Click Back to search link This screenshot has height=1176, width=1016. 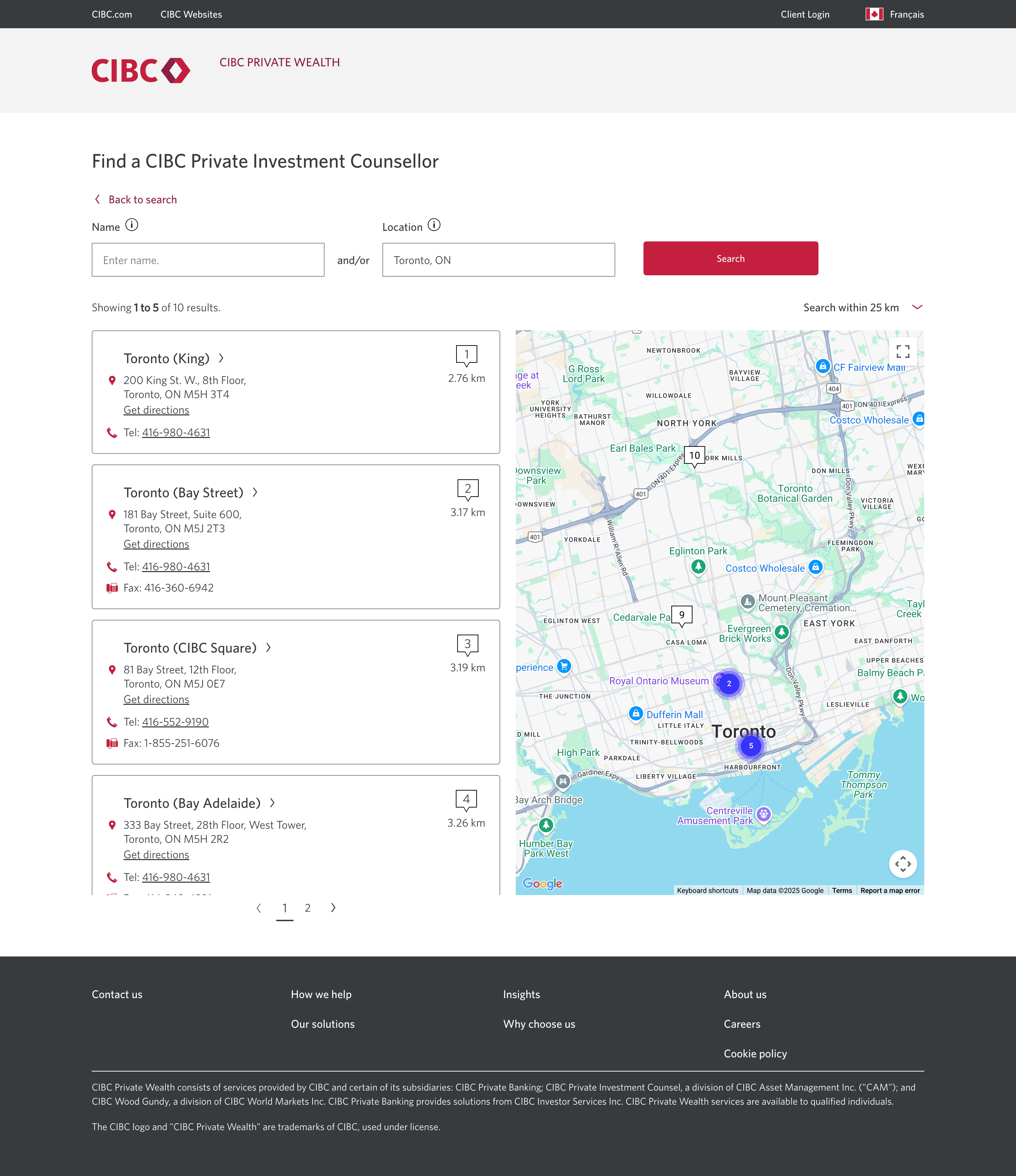tap(135, 200)
